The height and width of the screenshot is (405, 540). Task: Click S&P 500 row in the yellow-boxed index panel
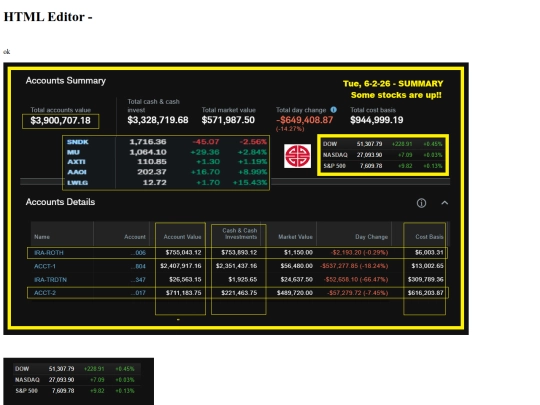tap(382, 166)
